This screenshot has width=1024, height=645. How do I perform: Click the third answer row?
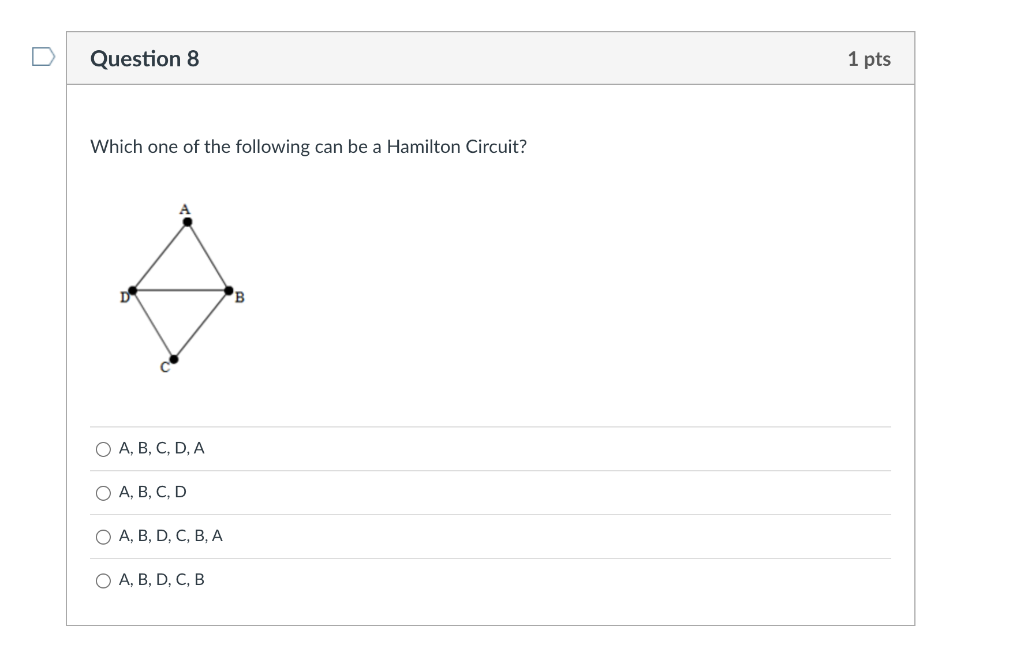point(490,536)
